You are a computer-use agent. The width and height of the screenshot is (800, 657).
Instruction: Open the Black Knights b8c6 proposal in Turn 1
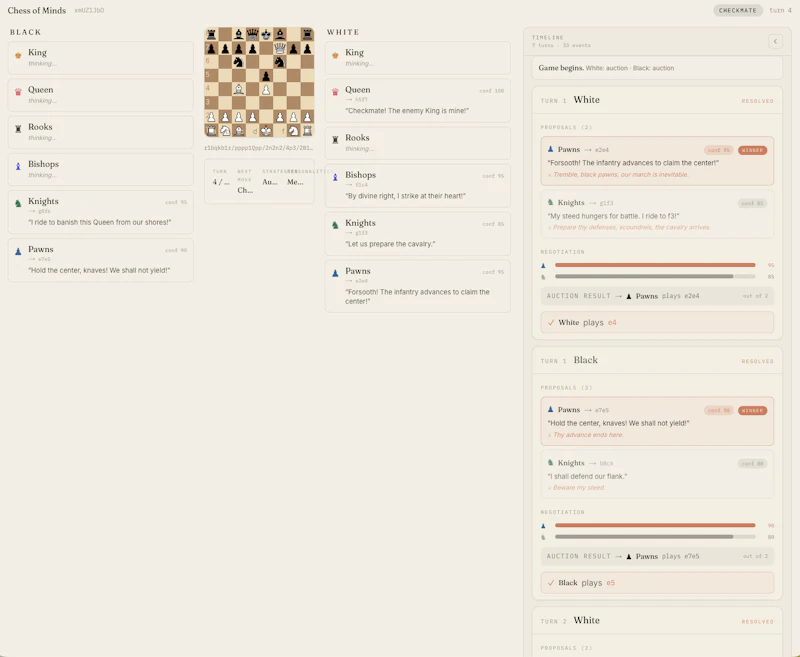(657, 474)
